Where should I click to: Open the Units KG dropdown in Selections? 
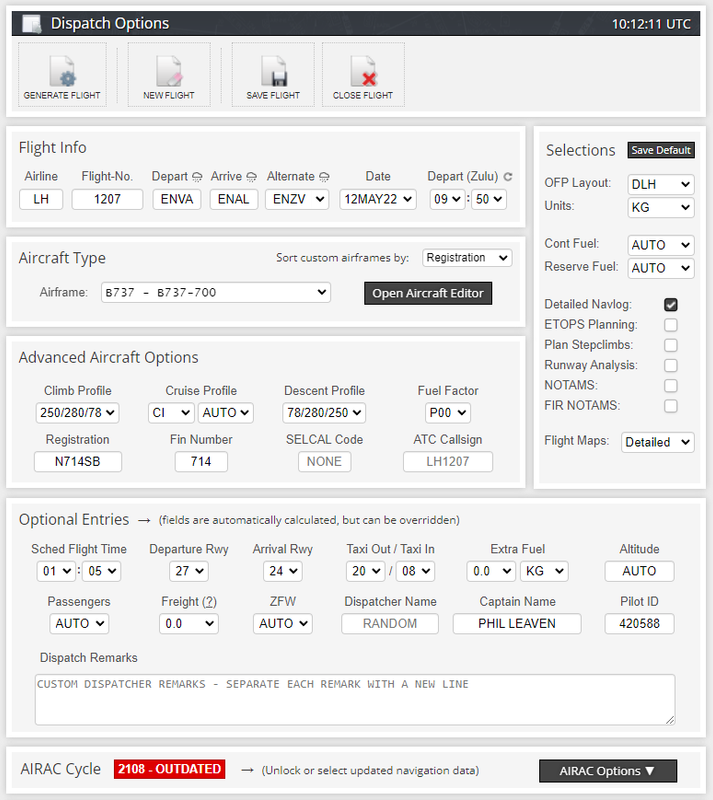point(660,207)
